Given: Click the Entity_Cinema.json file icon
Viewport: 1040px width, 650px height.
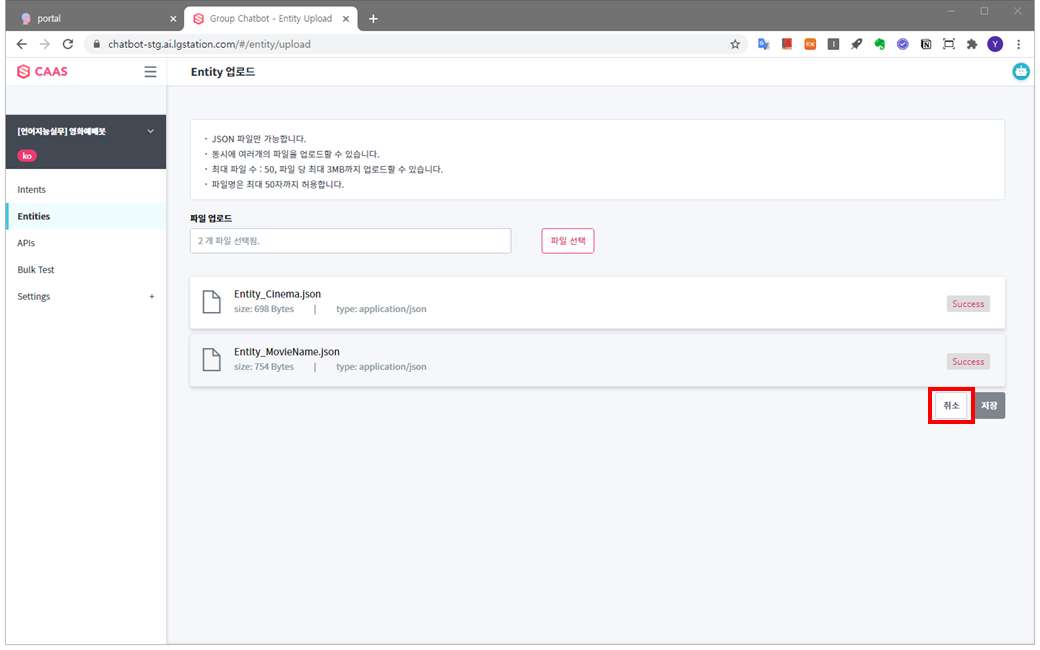Looking at the screenshot, I should click(x=211, y=302).
